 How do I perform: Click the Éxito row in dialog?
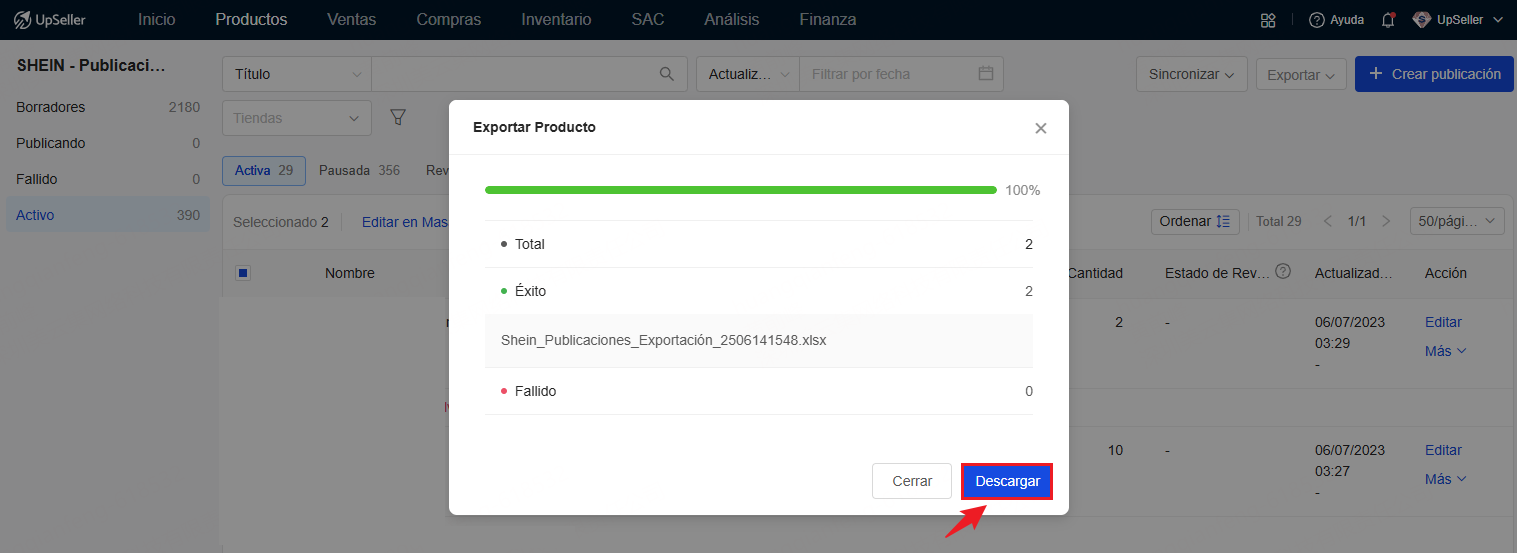click(x=759, y=291)
